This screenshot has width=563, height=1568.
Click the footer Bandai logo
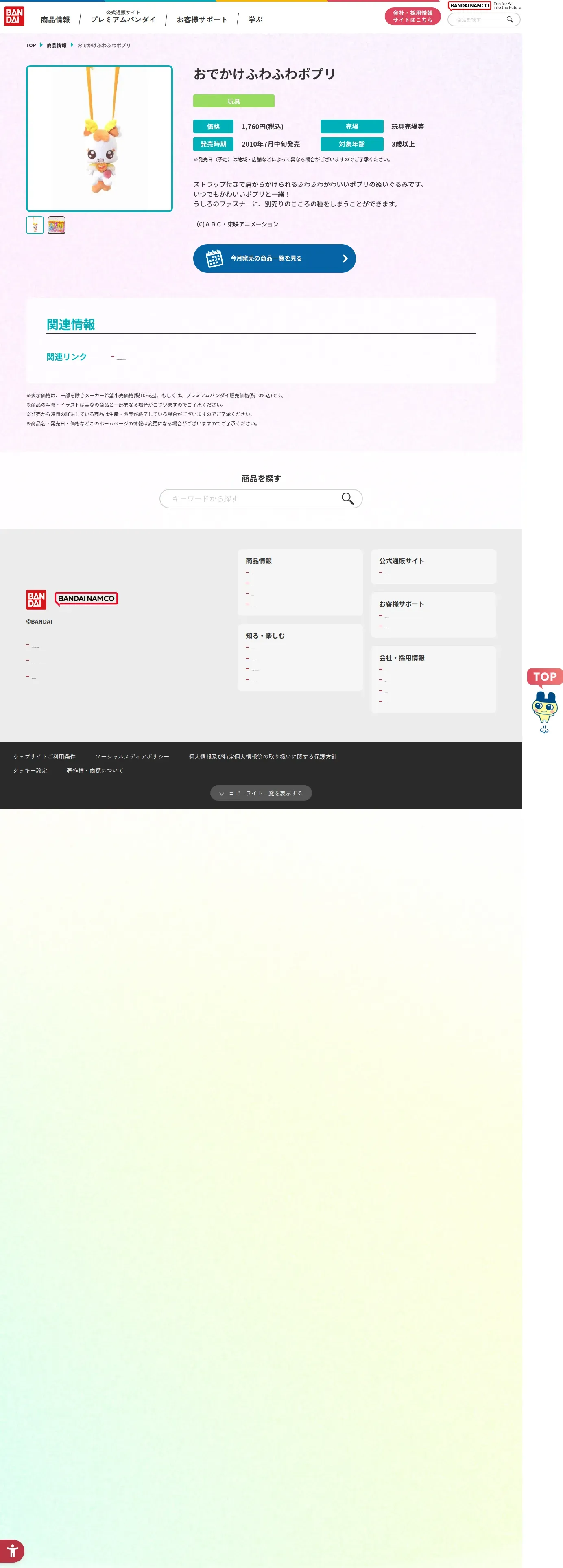(x=36, y=600)
